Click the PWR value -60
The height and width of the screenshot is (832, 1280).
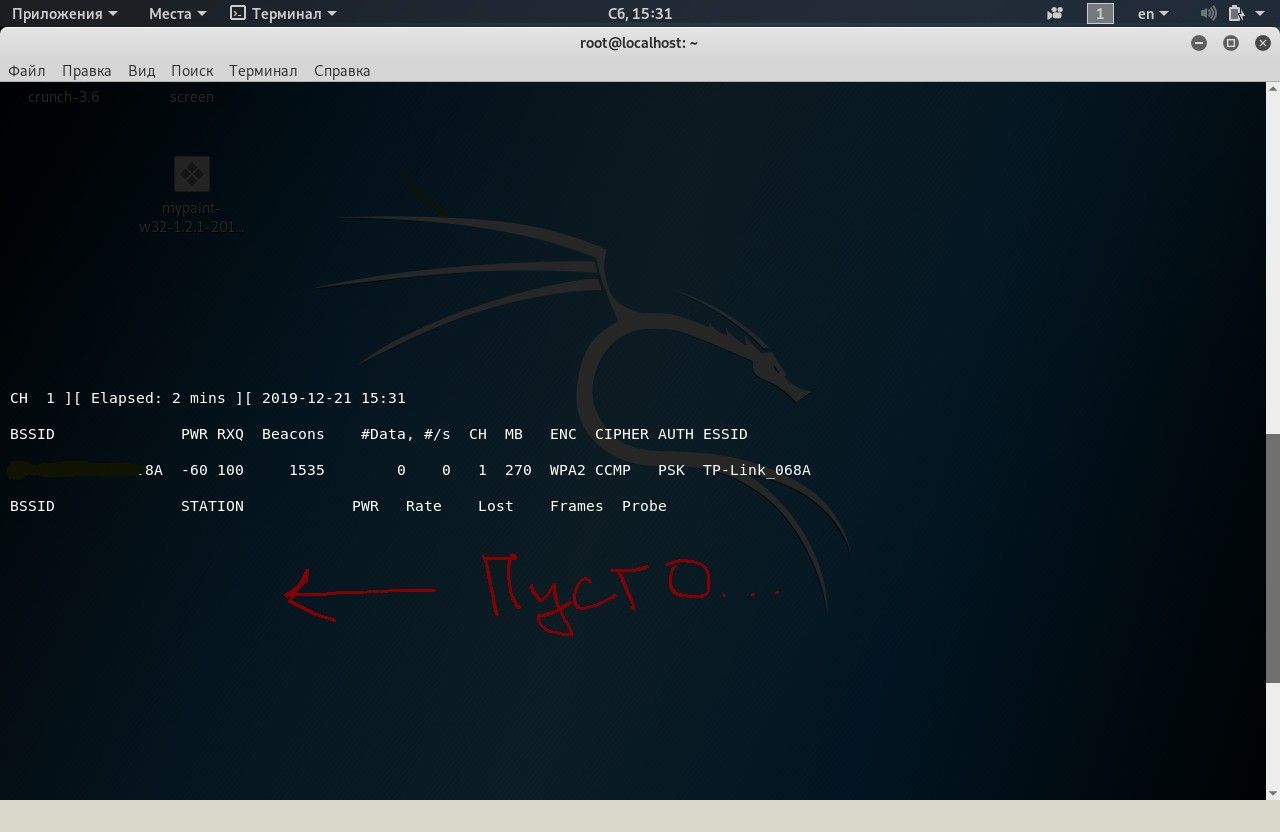(194, 470)
